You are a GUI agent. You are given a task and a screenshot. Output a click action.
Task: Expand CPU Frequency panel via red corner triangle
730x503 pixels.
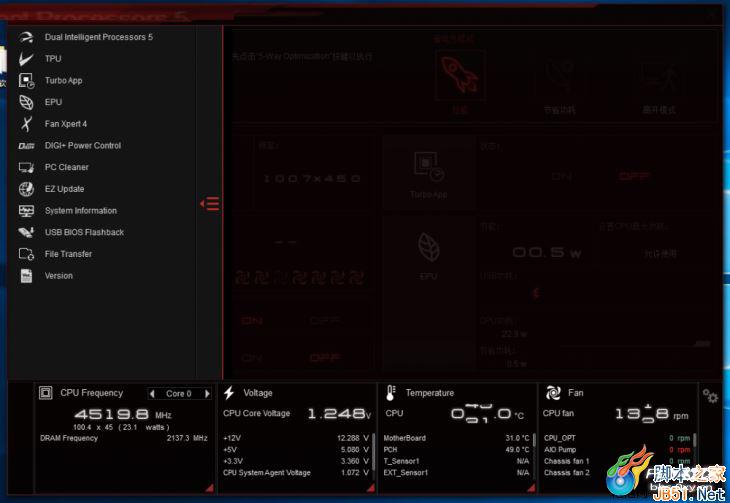(x=210, y=488)
